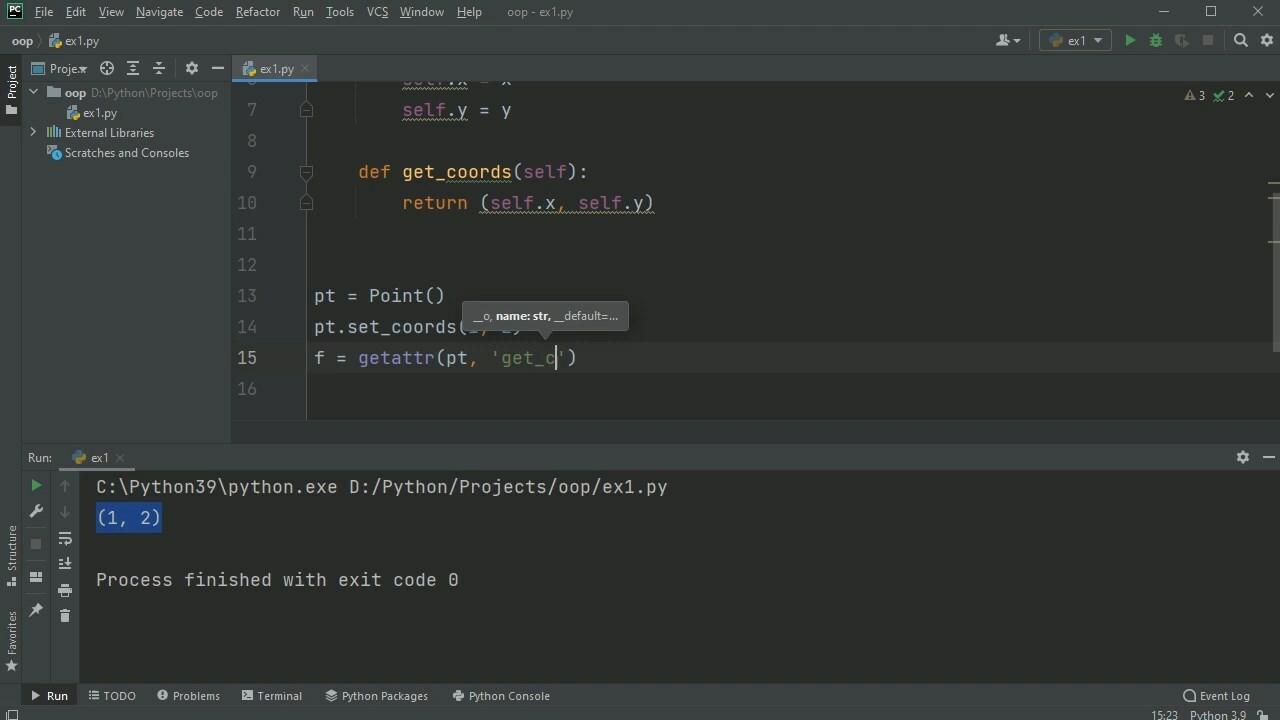Click the 3 warnings inspection indicator
The width and height of the screenshot is (1280, 720).
pyautogui.click(x=1195, y=95)
